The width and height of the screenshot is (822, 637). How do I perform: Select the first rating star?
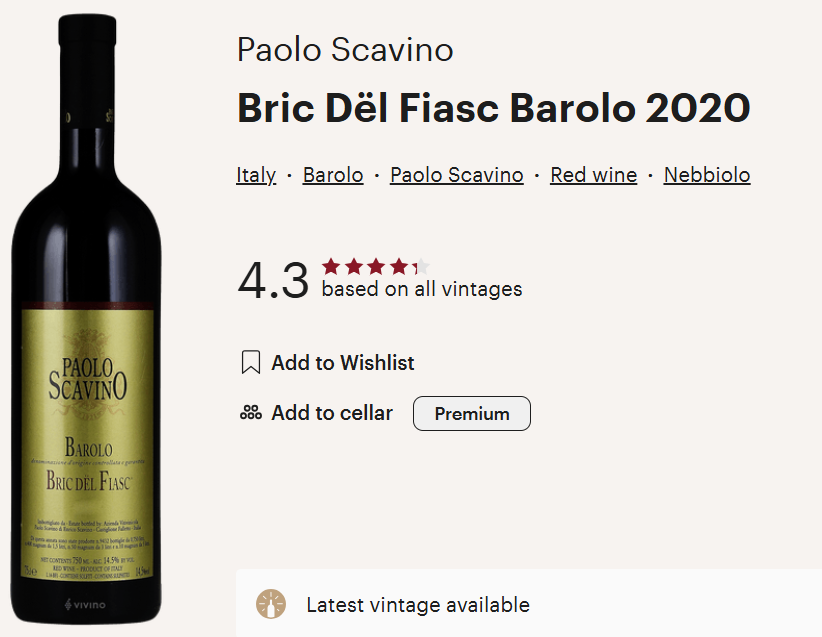(x=330, y=266)
